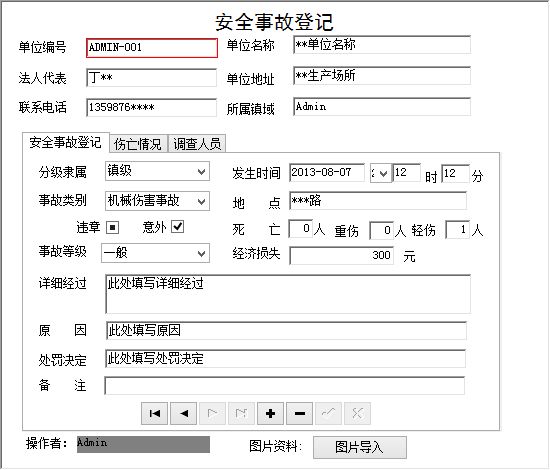Select the 安全事故登记 tab
The height and width of the screenshot is (470, 550).
coord(66,142)
